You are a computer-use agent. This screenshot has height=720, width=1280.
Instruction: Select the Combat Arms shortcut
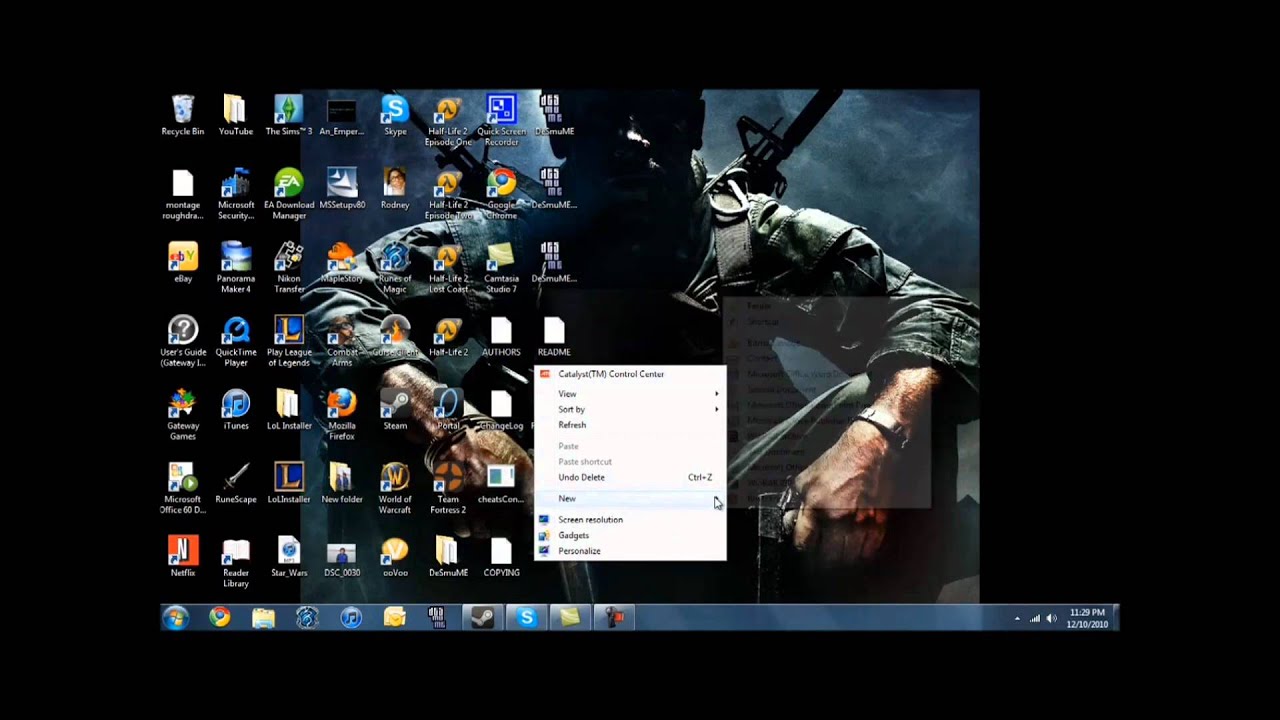pos(341,341)
